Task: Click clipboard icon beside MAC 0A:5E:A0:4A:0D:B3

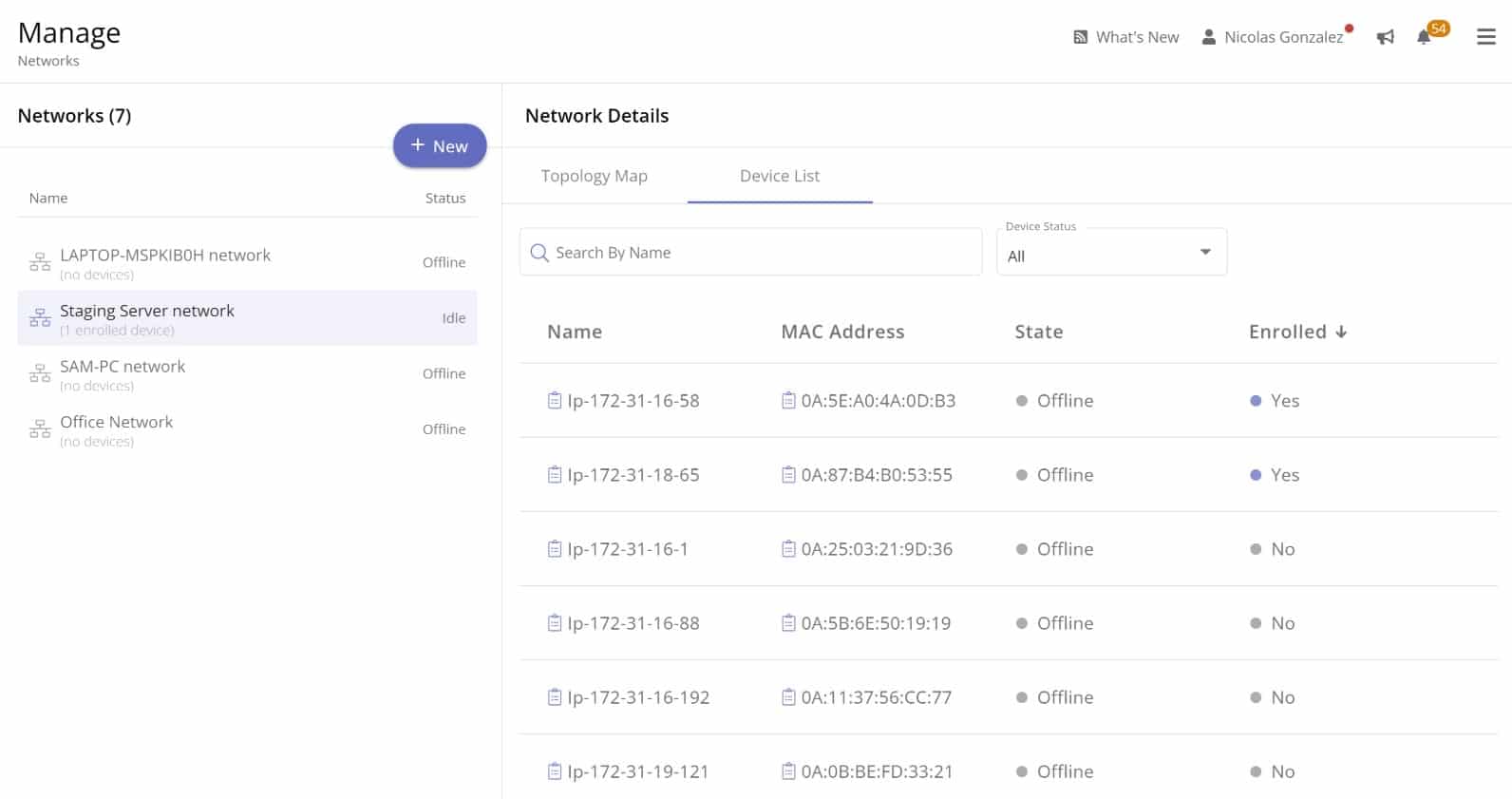Action: click(788, 401)
